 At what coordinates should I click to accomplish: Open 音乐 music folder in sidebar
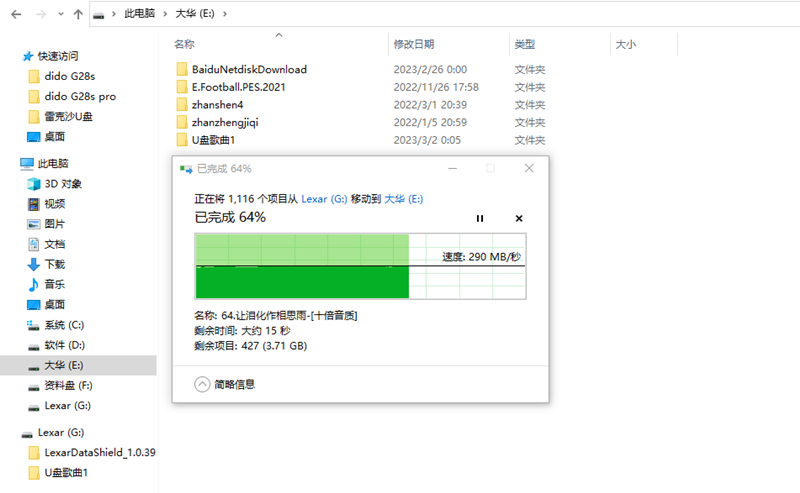(54, 284)
